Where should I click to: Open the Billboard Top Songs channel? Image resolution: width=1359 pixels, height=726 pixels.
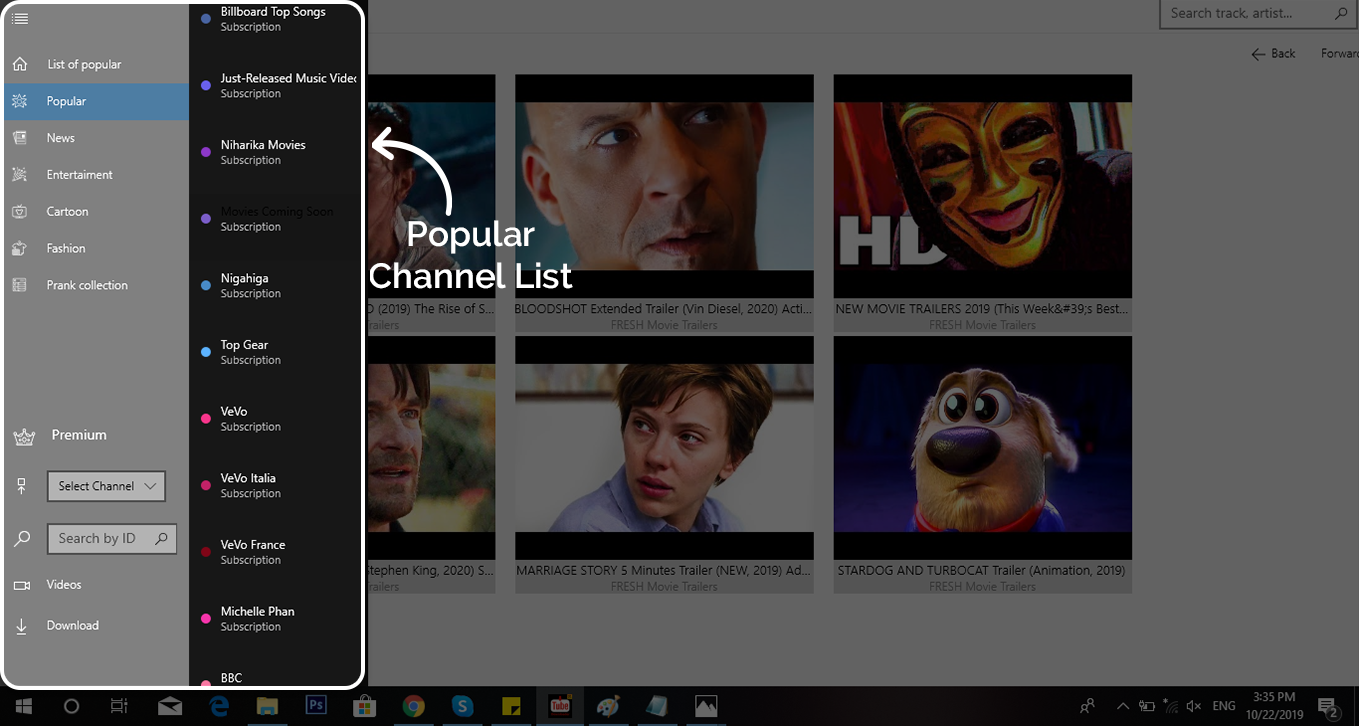coord(273,19)
